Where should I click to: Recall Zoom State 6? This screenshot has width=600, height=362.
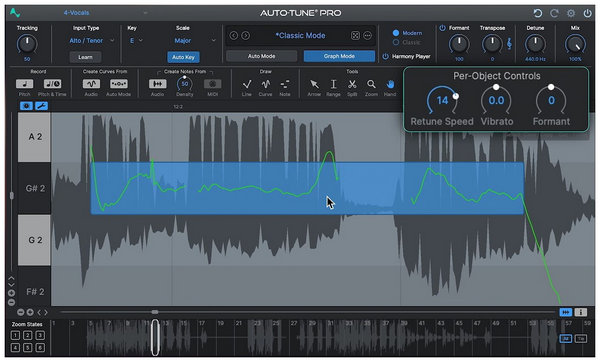tap(40, 347)
